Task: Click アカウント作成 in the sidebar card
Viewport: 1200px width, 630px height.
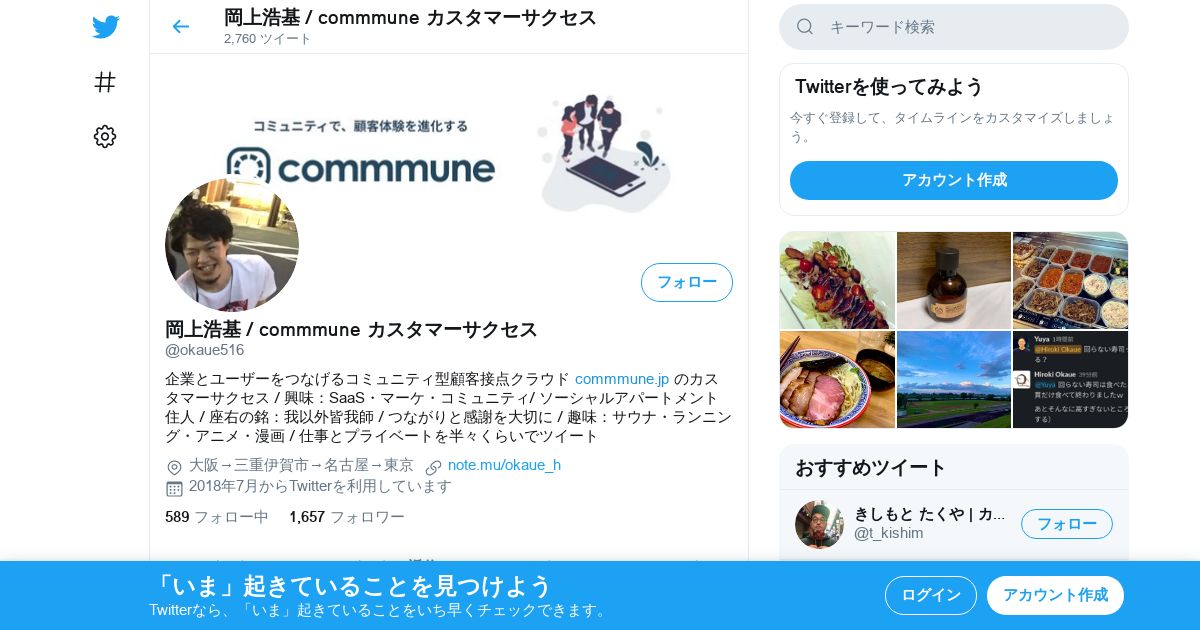Action: (x=954, y=180)
